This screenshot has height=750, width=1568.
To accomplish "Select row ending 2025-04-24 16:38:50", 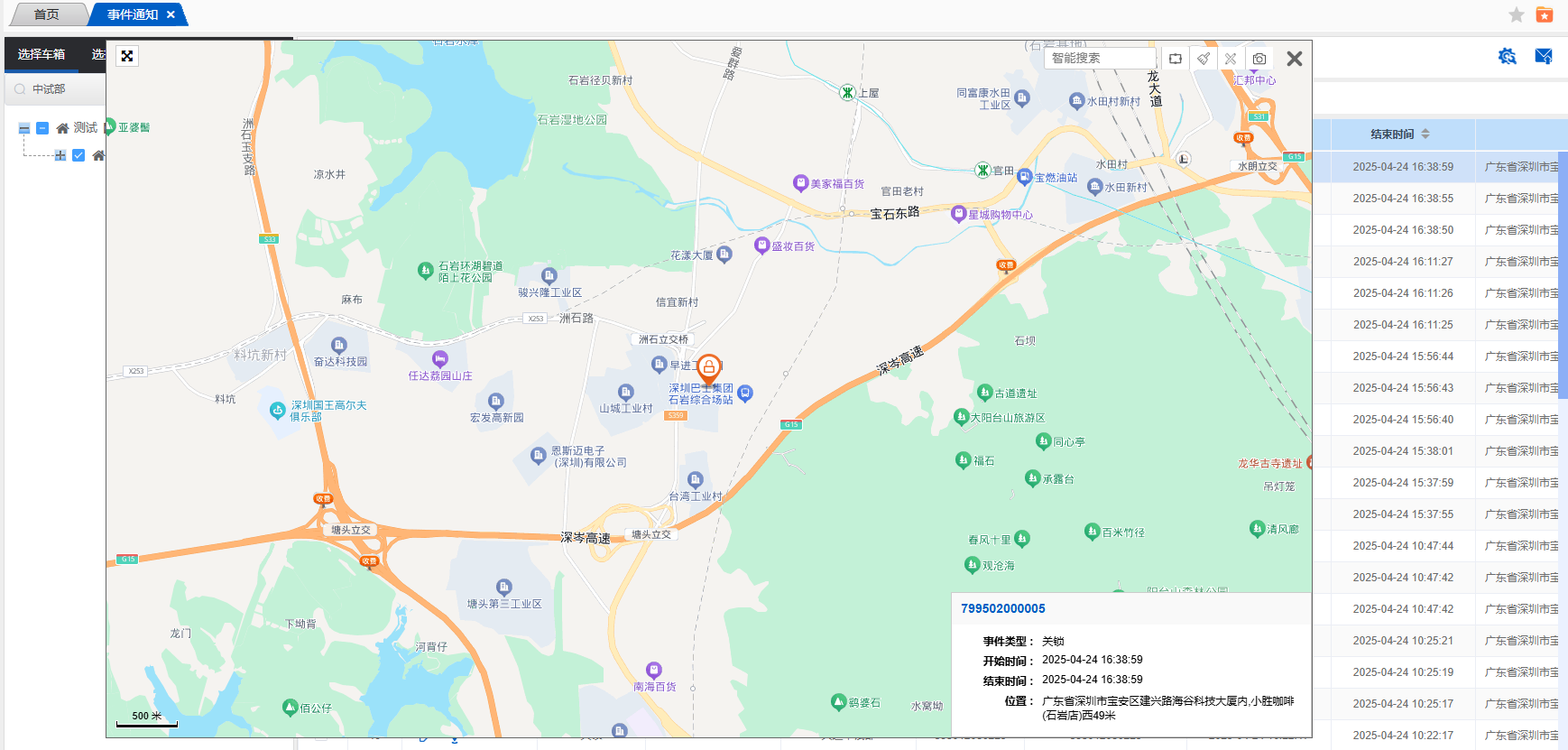I will pos(1440,230).
